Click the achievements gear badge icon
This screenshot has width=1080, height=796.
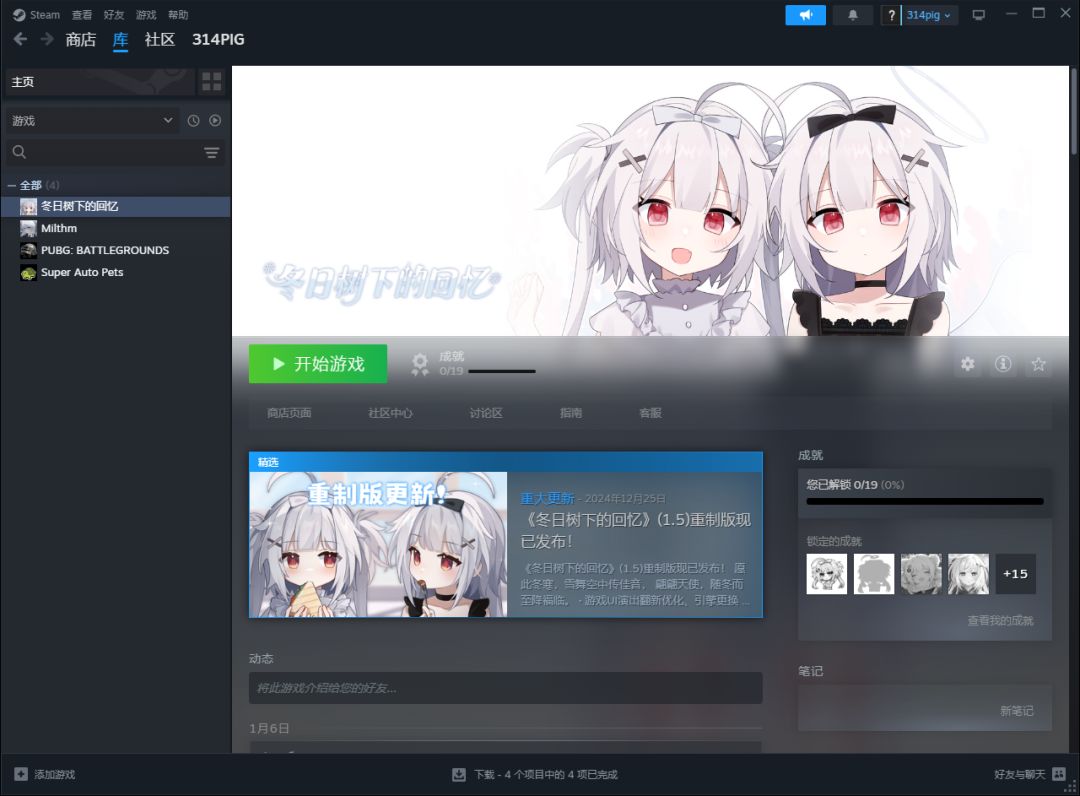[419, 364]
